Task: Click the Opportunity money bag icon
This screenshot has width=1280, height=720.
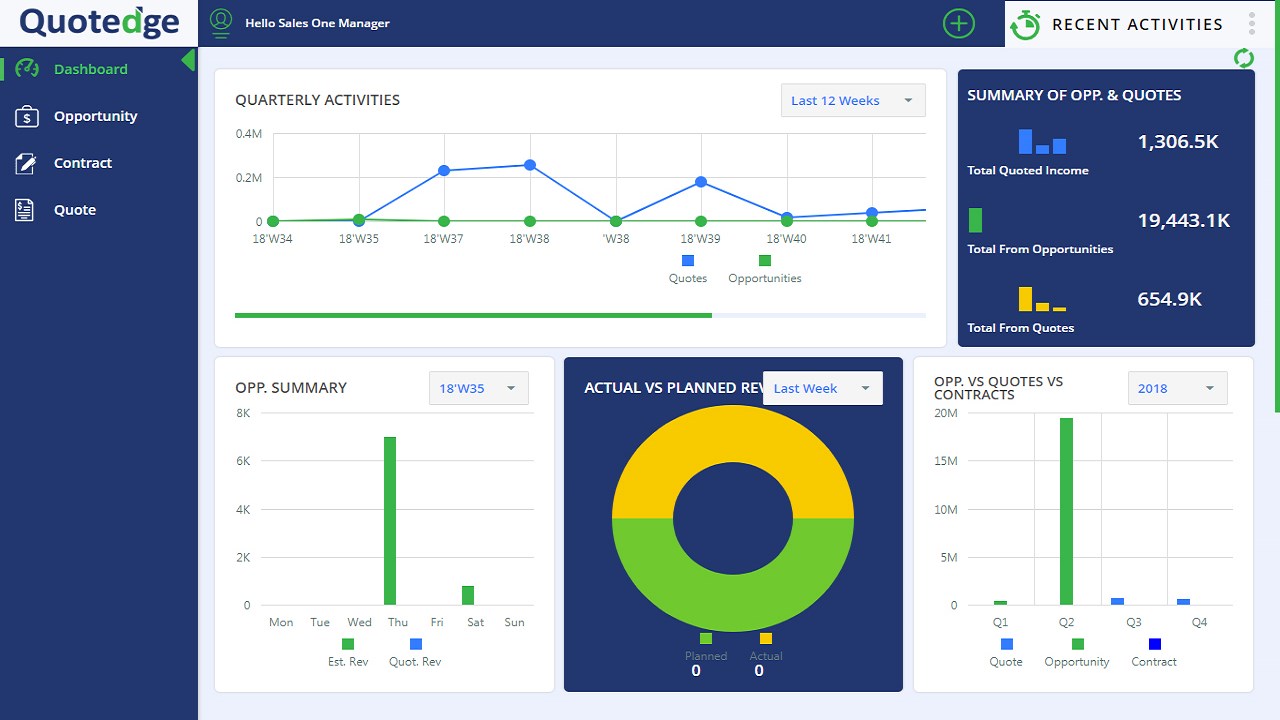Action: 27,116
